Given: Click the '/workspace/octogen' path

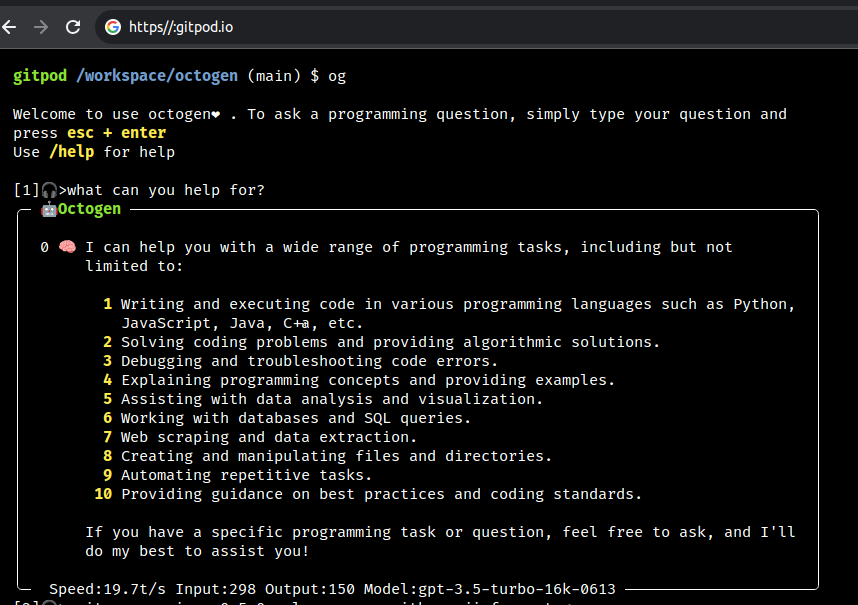Looking at the screenshot, I should 157,76.
